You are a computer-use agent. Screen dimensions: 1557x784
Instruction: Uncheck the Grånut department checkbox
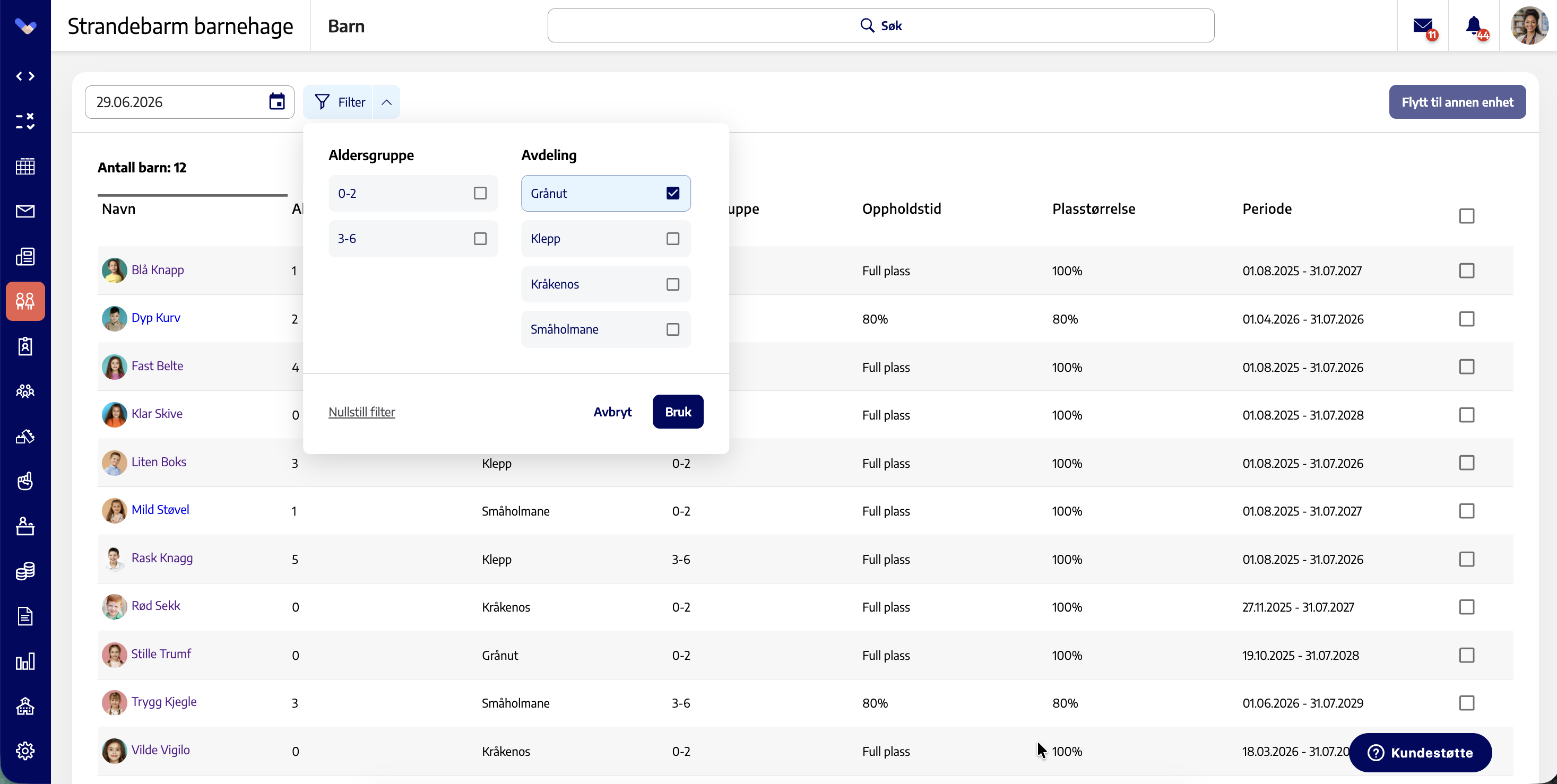(x=673, y=193)
